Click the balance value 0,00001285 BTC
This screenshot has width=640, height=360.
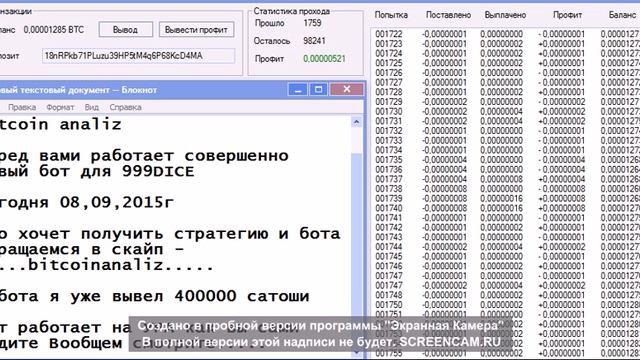click(53, 30)
